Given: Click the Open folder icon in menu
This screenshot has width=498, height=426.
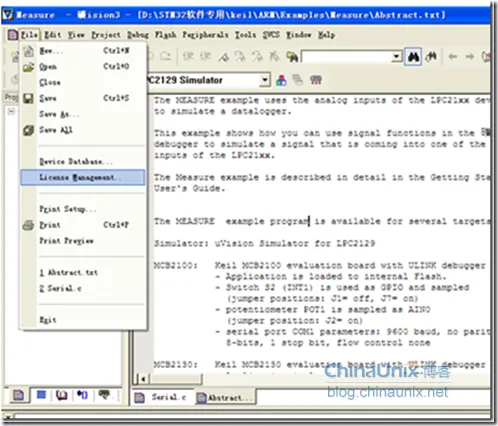Looking at the screenshot, I should click(28, 67).
